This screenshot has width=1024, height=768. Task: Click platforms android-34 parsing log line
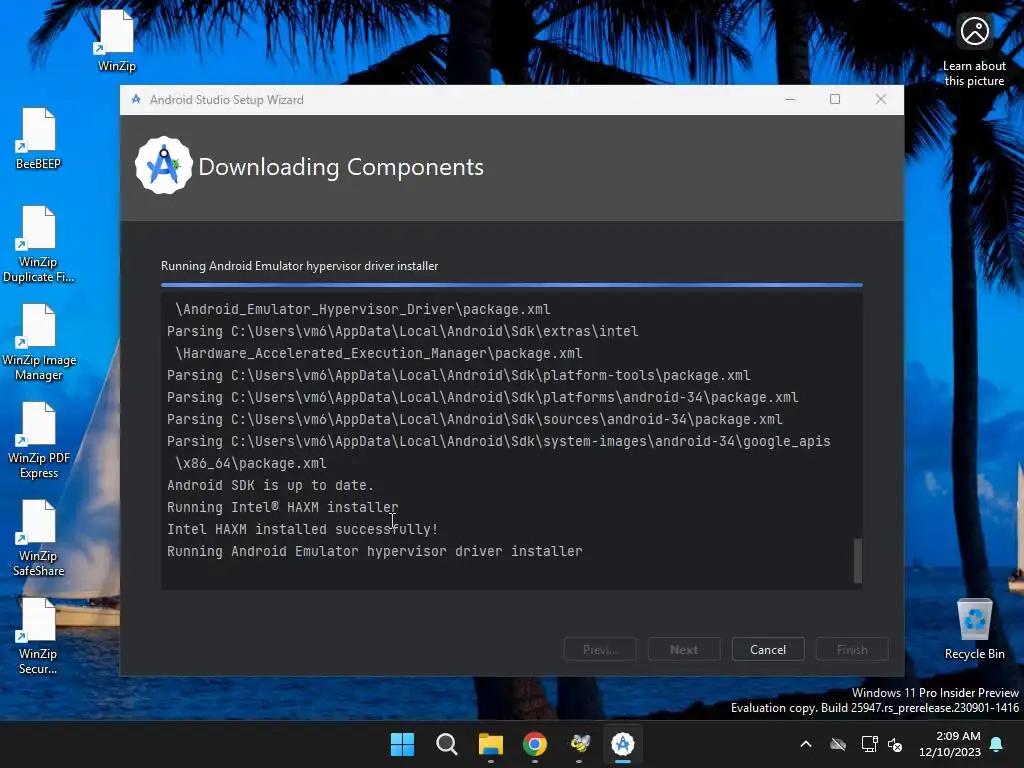[483, 397]
